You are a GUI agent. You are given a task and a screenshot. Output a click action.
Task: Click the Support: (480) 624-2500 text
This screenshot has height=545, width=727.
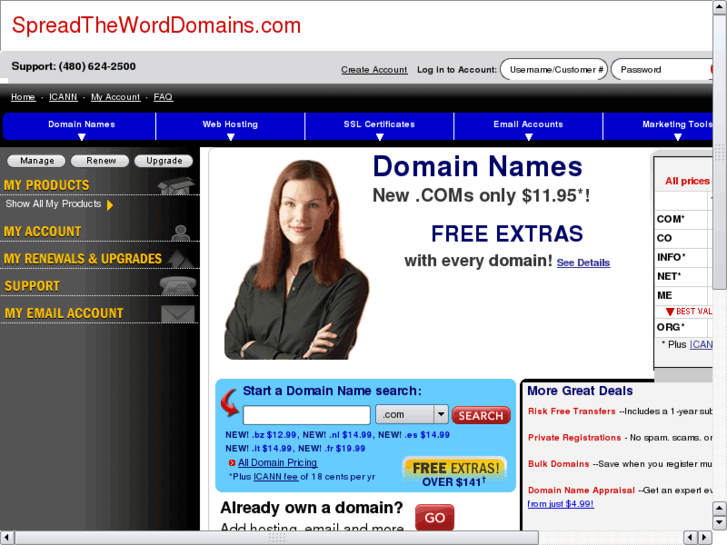pyautogui.click(x=73, y=66)
